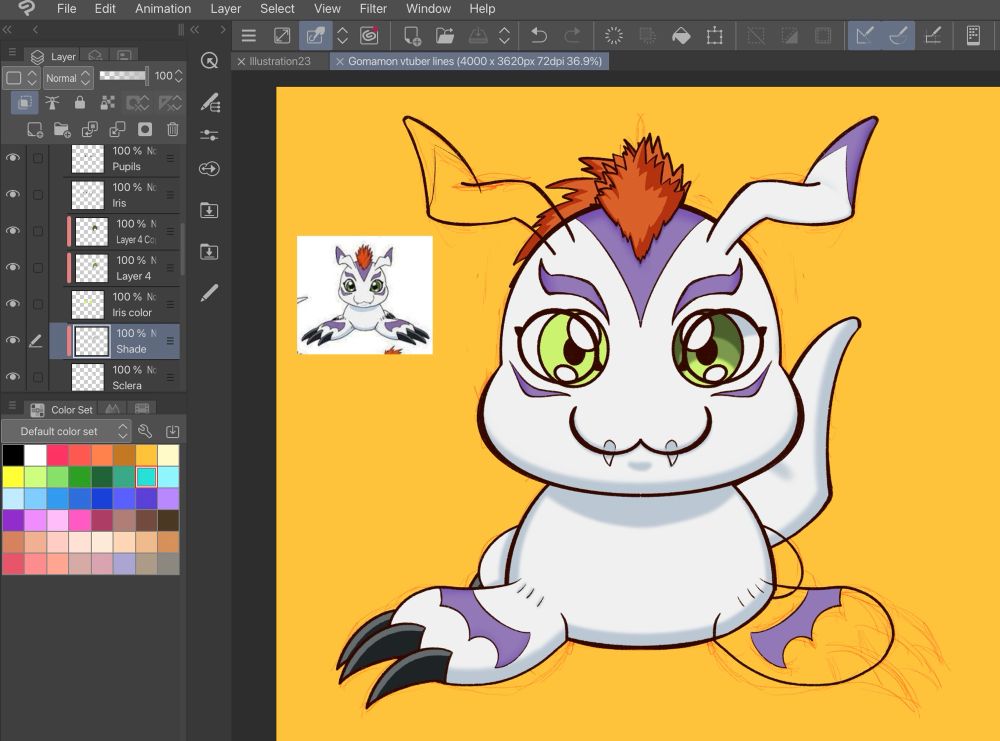This screenshot has height=741, width=1000.
Task: Pick the white color swatch
Action: pyautogui.click(x=35, y=455)
